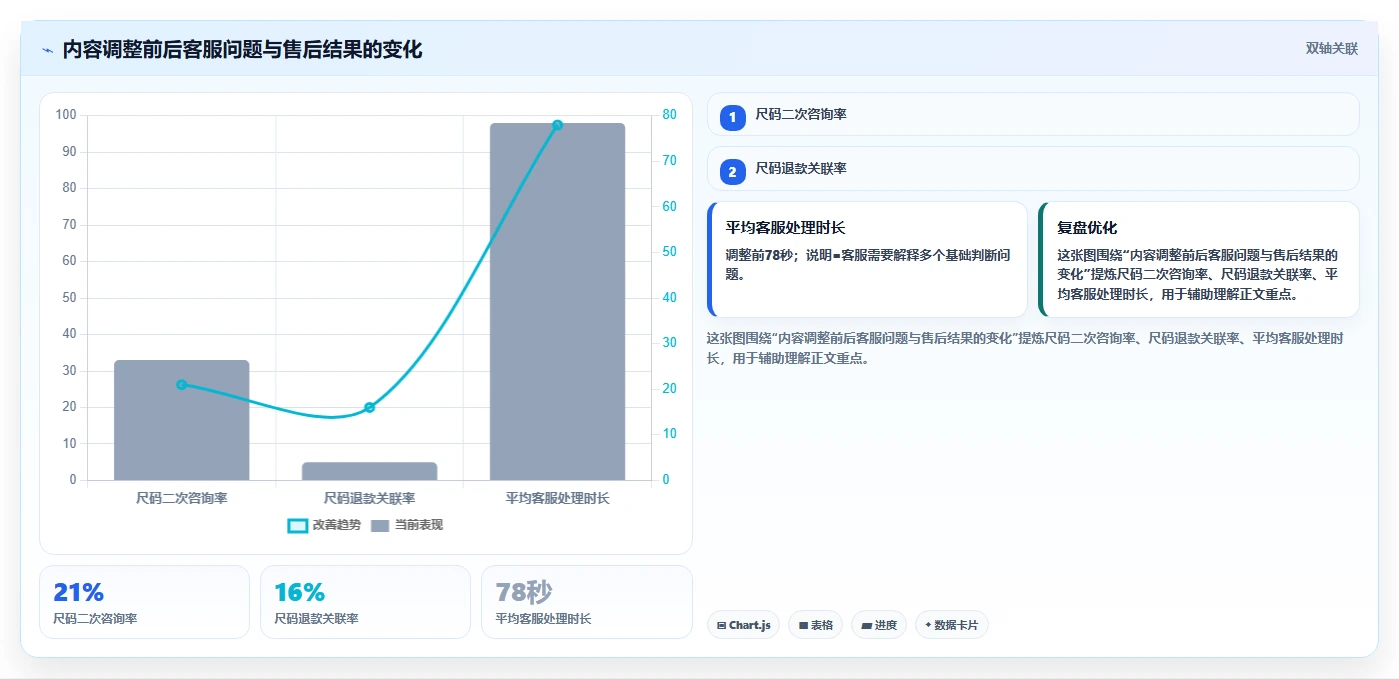
Task: Click the x-axis label 尺码二次咨询率
Action: coord(181,498)
